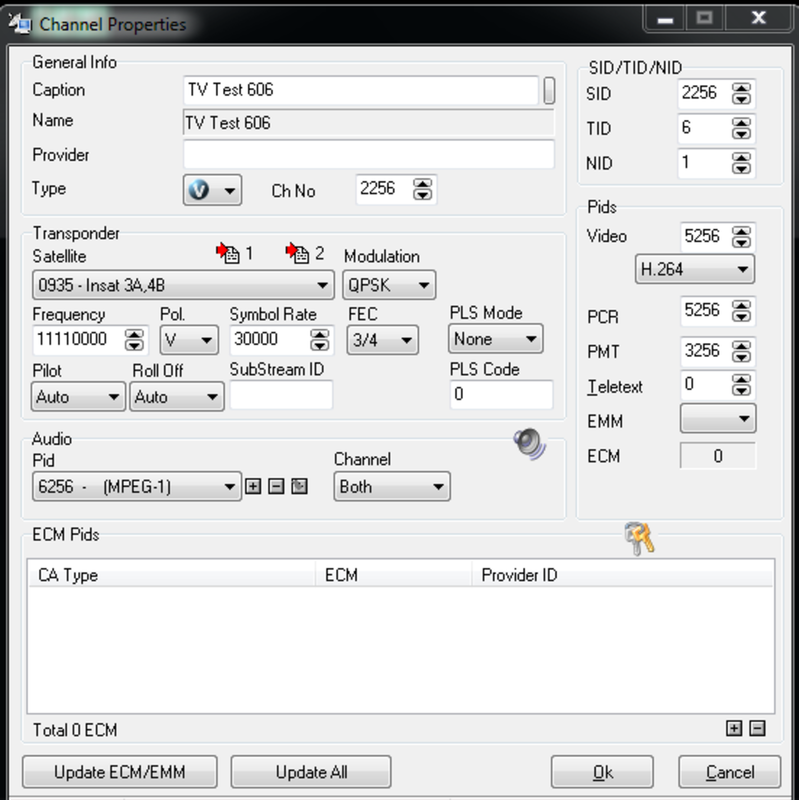The height and width of the screenshot is (800, 799).
Task: Open the channel Type dropdown
Action: (212, 190)
